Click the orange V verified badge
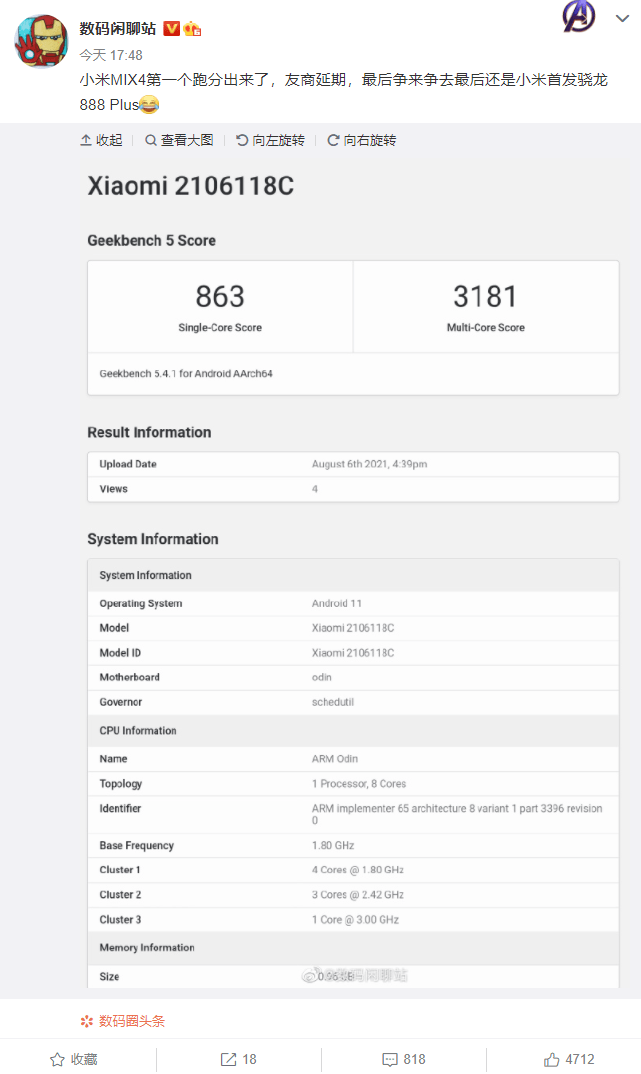641x1074 pixels. [x=172, y=29]
